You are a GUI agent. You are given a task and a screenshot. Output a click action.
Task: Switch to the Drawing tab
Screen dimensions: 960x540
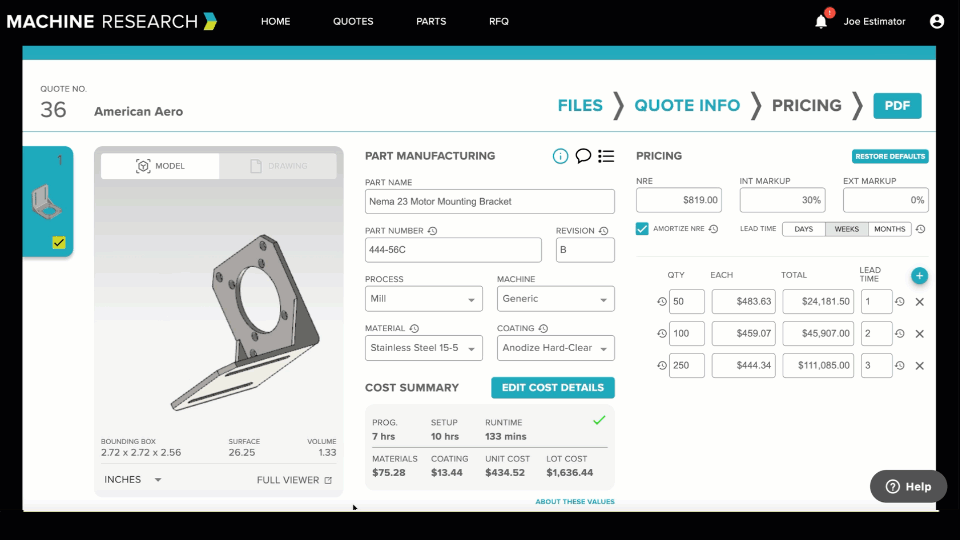coord(279,166)
